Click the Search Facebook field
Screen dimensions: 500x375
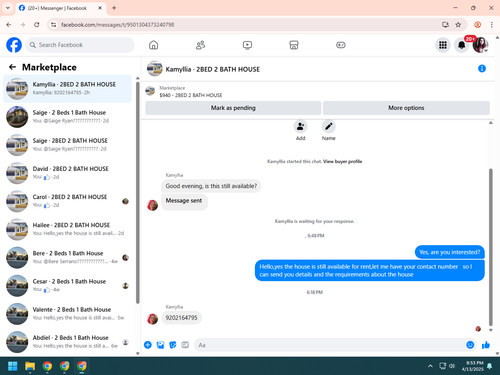80,45
